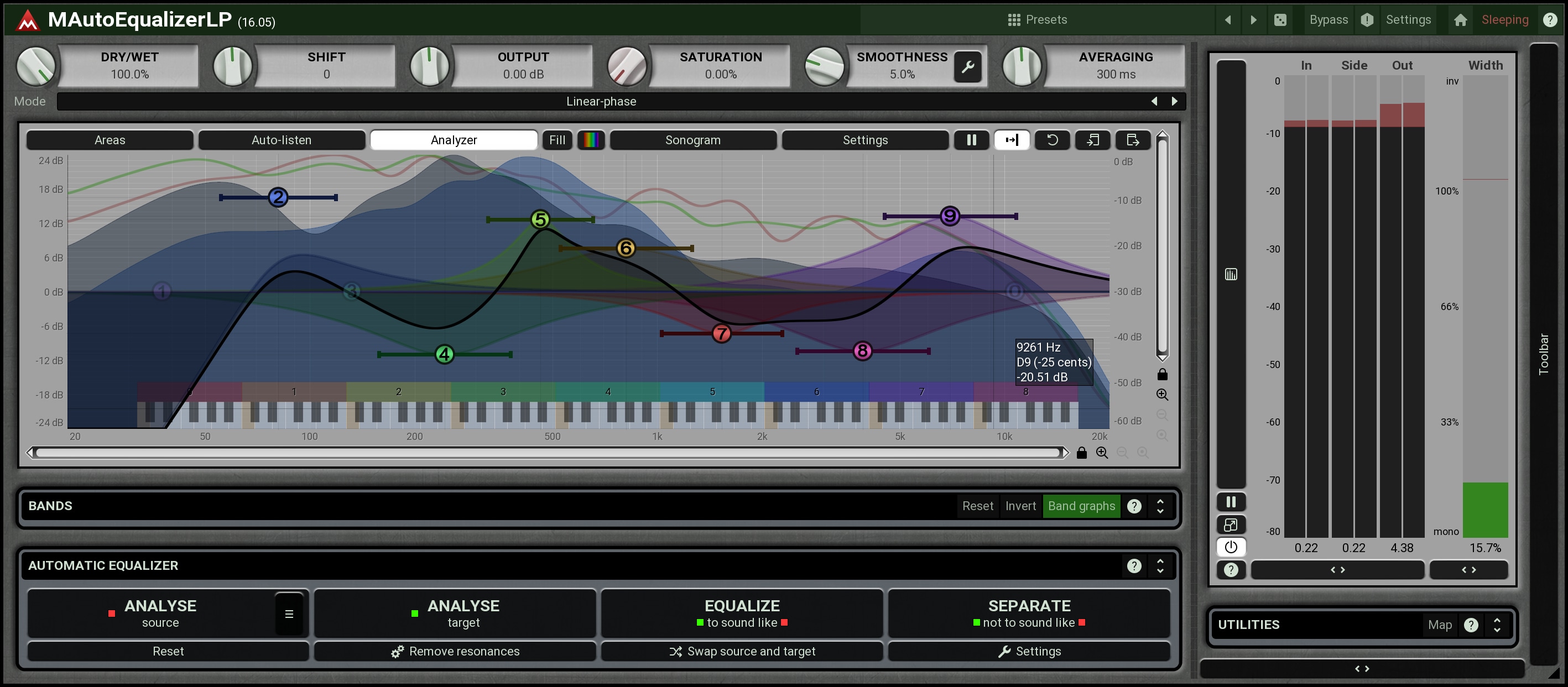1568x687 pixels.
Task: Open the meters help icon
Action: tap(1231, 570)
